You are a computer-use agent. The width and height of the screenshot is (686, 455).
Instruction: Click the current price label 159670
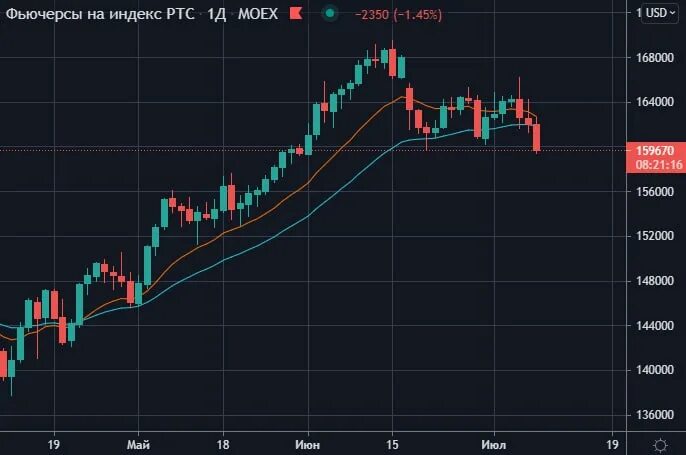pyautogui.click(x=655, y=150)
